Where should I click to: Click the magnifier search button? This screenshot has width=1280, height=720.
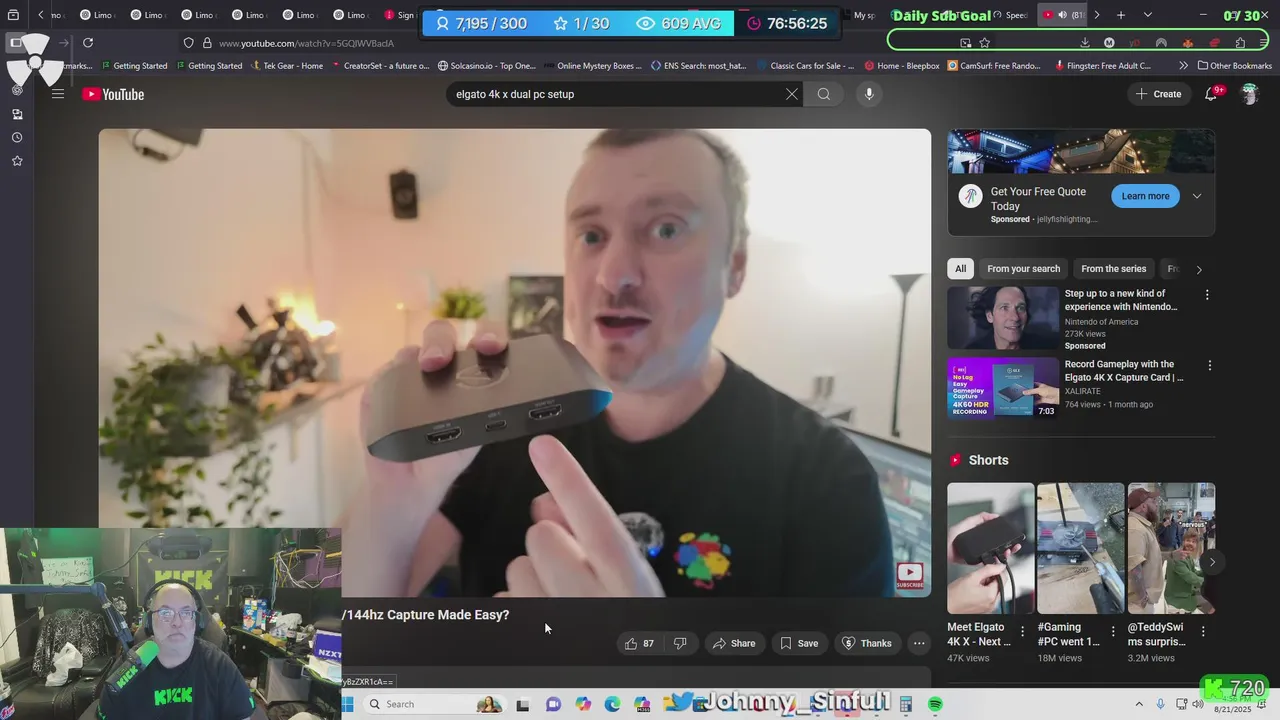[823, 94]
